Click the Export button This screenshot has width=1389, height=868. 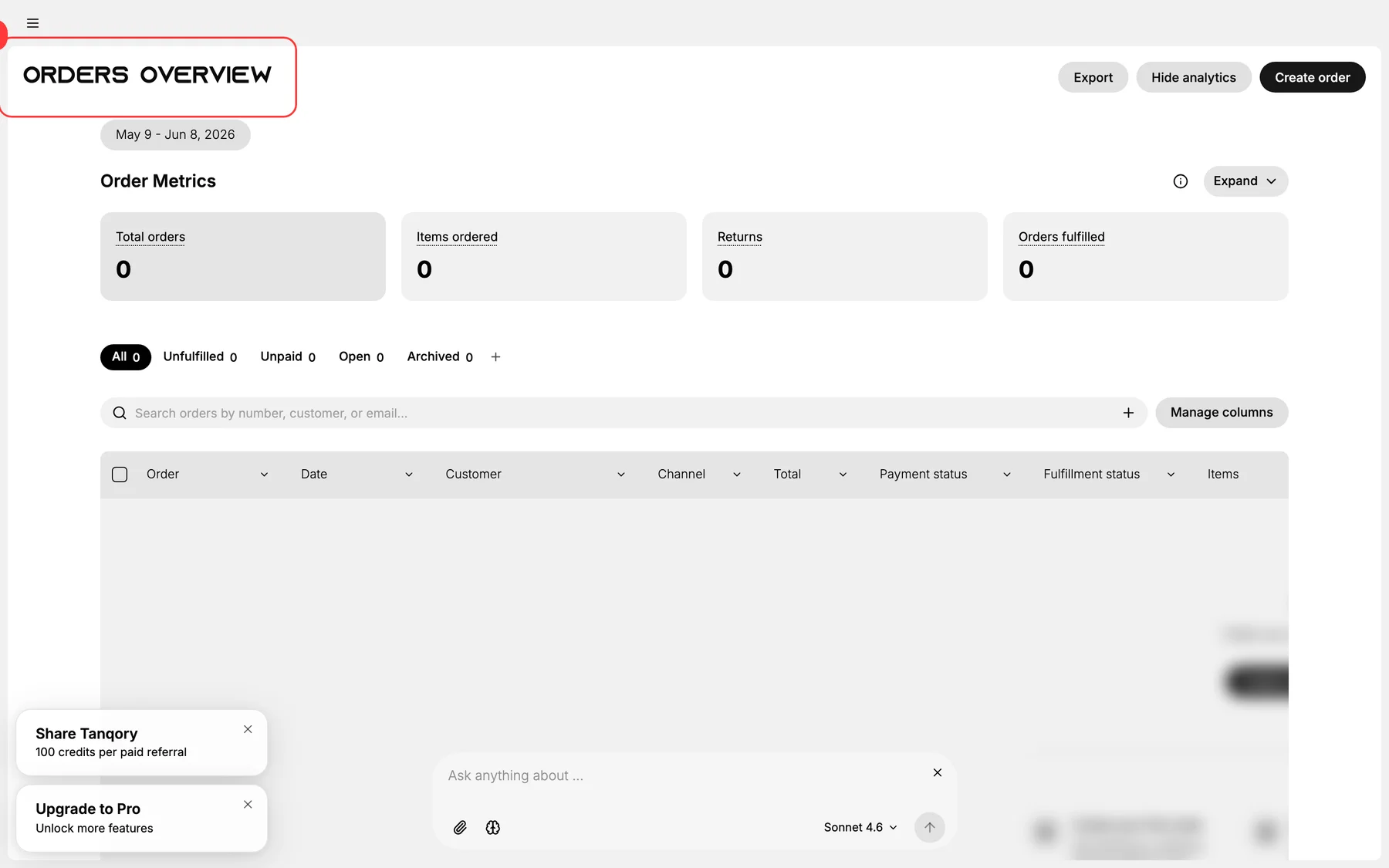tap(1093, 77)
